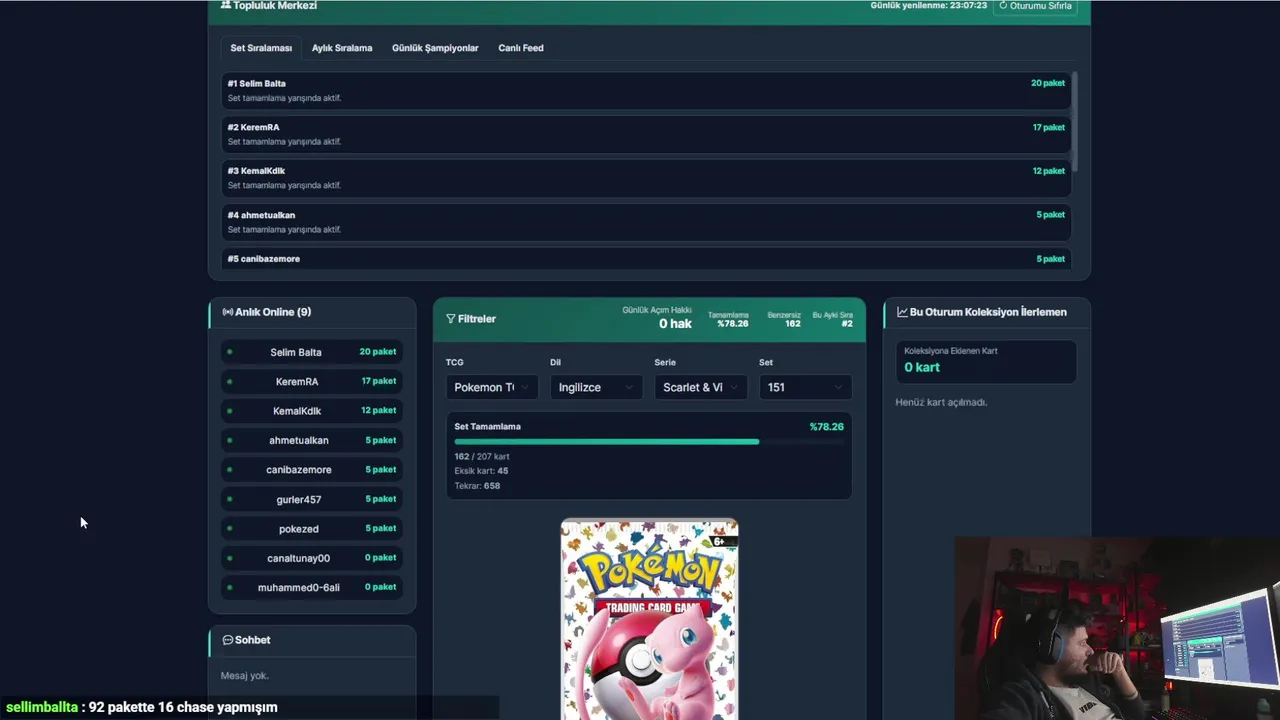This screenshot has width=1280, height=720.
Task: Click the Bu Aylık Sıra #2 stat
Action: [x=833, y=319]
